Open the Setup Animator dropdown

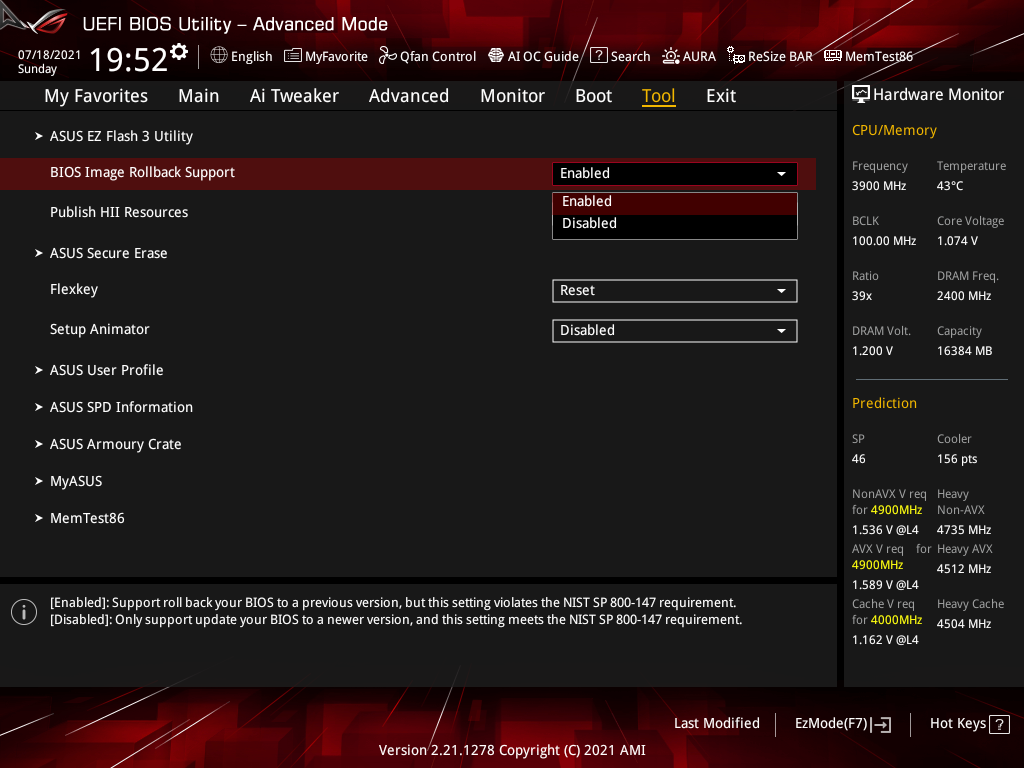(674, 330)
